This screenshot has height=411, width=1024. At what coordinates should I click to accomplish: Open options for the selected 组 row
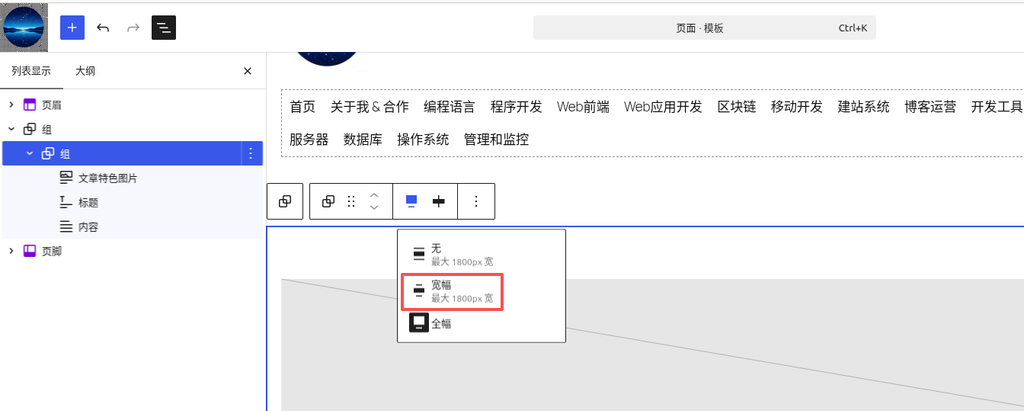pyautogui.click(x=251, y=154)
